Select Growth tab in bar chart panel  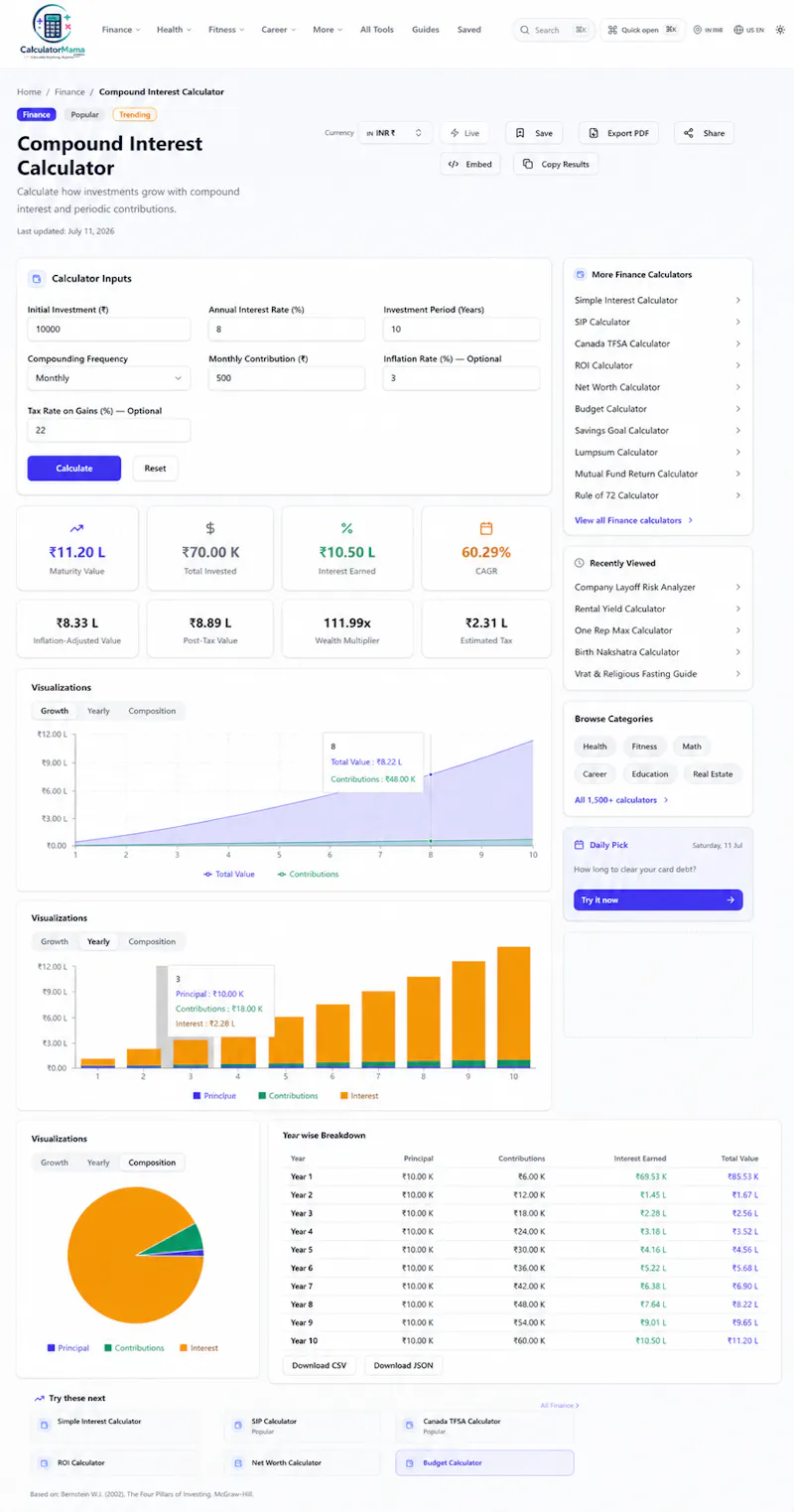coord(55,941)
